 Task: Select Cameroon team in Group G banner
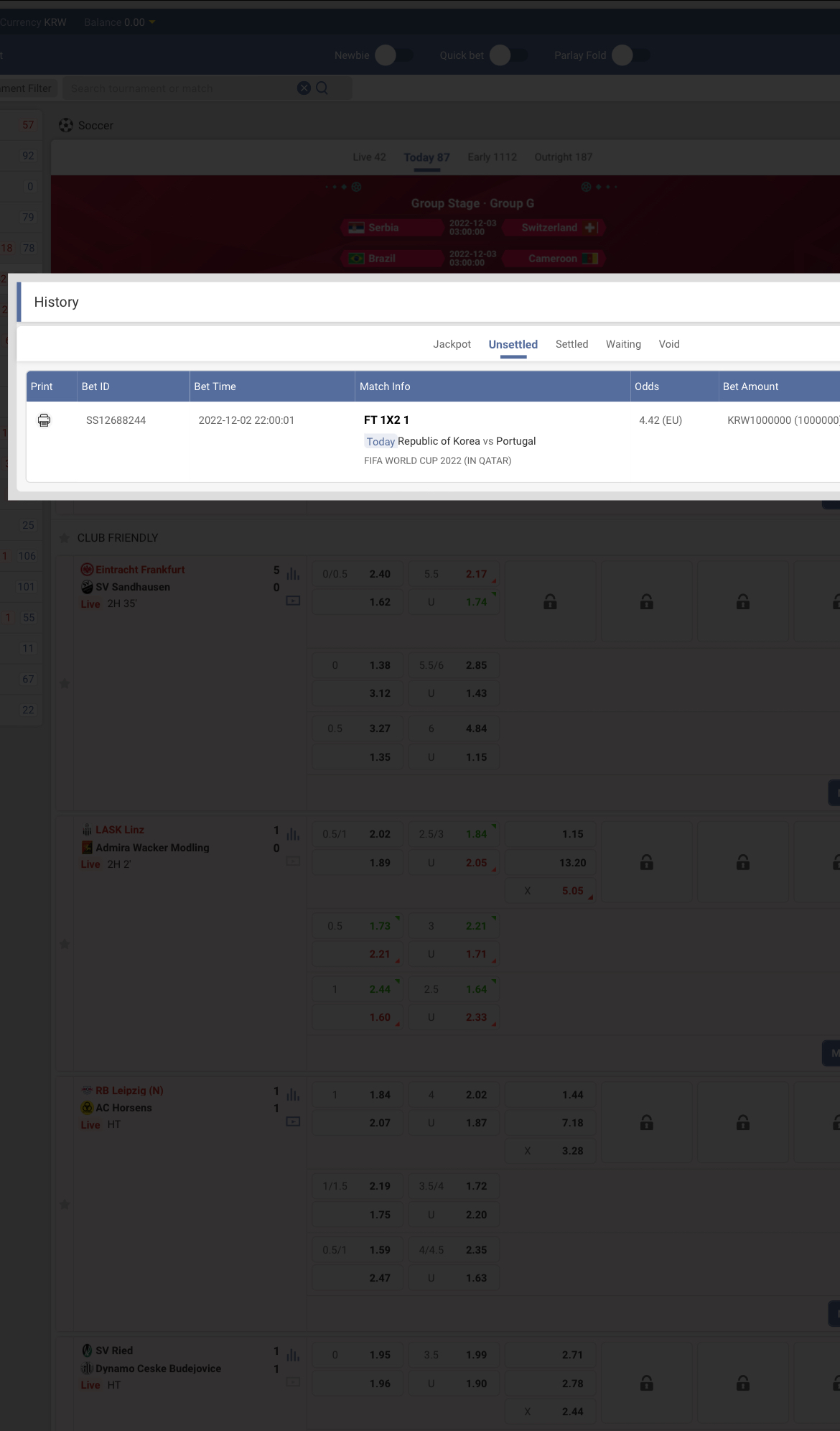[554, 259]
